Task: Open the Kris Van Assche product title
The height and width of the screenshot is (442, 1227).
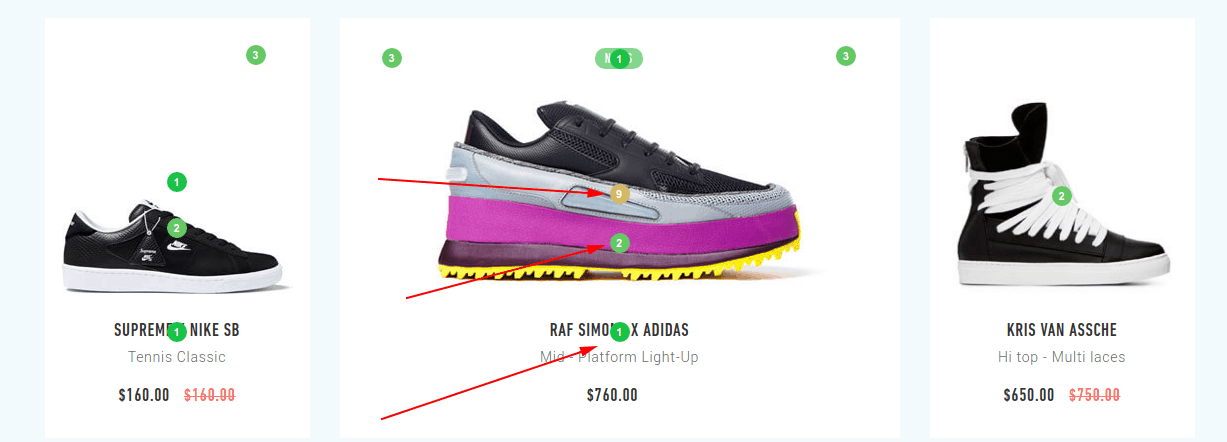Action: tap(1062, 330)
